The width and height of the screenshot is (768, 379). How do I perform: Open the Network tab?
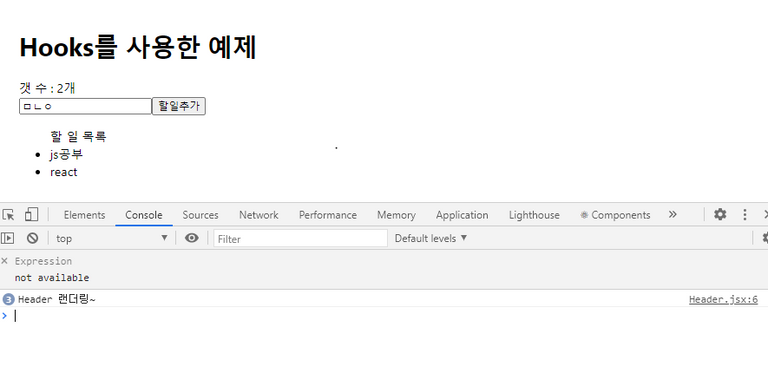tap(259, 215)
